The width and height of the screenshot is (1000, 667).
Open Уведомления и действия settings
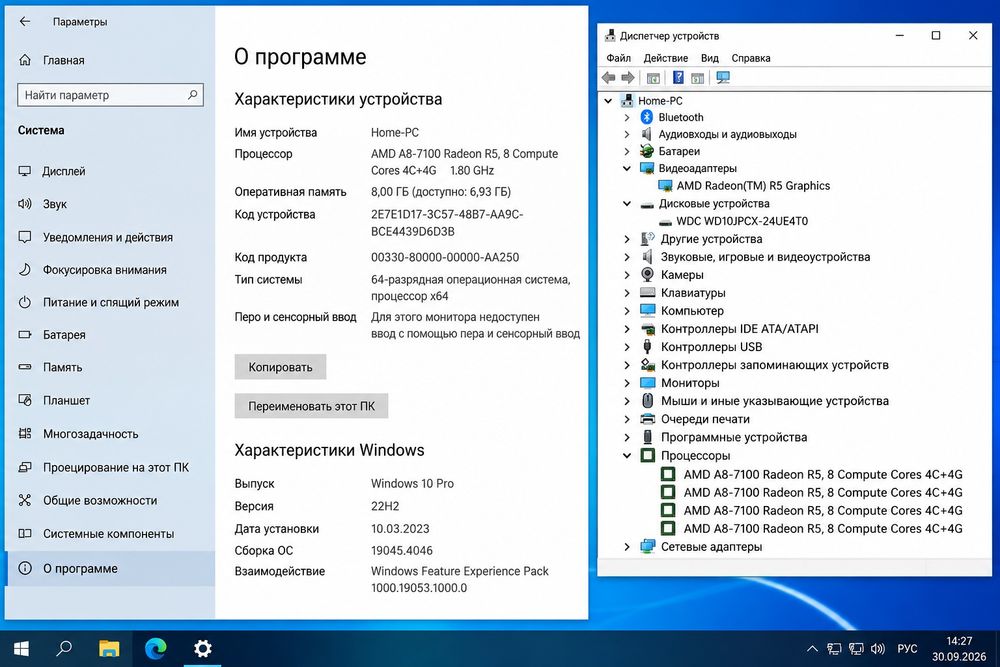click(96, 237)
